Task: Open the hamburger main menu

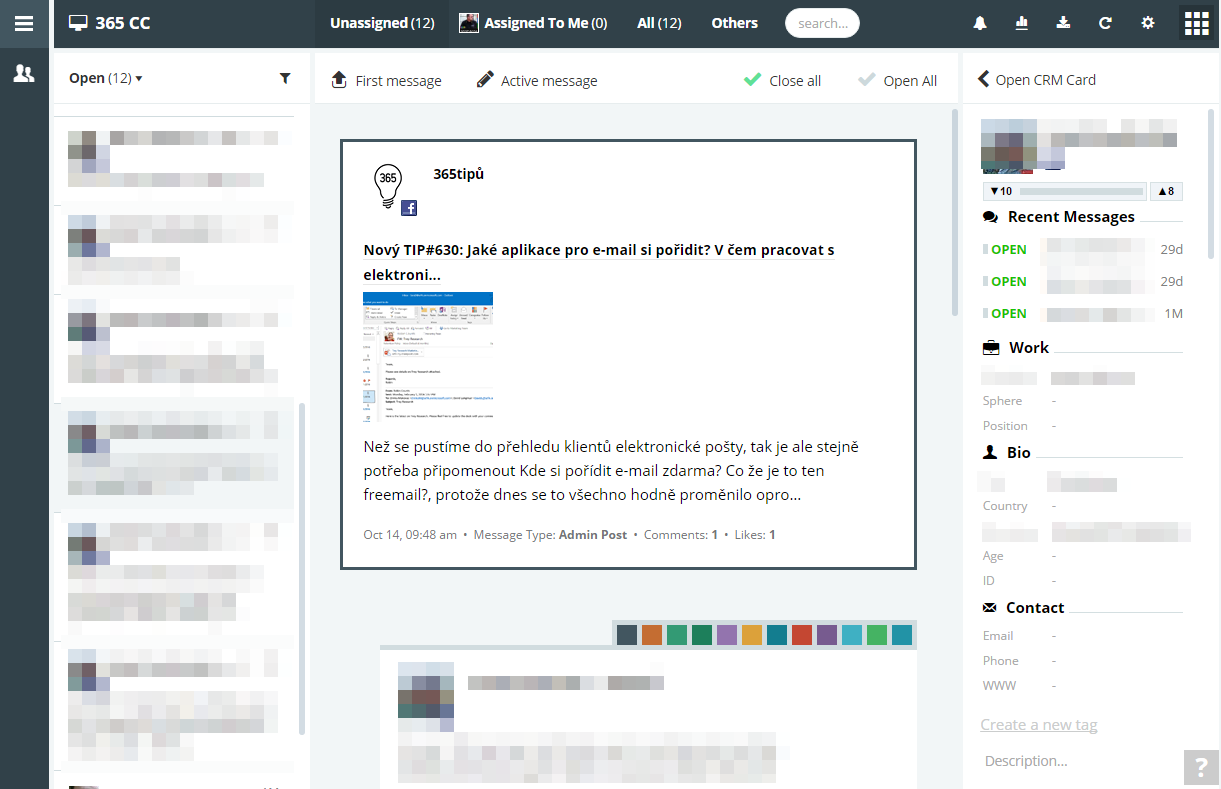Action: point(24,23)
